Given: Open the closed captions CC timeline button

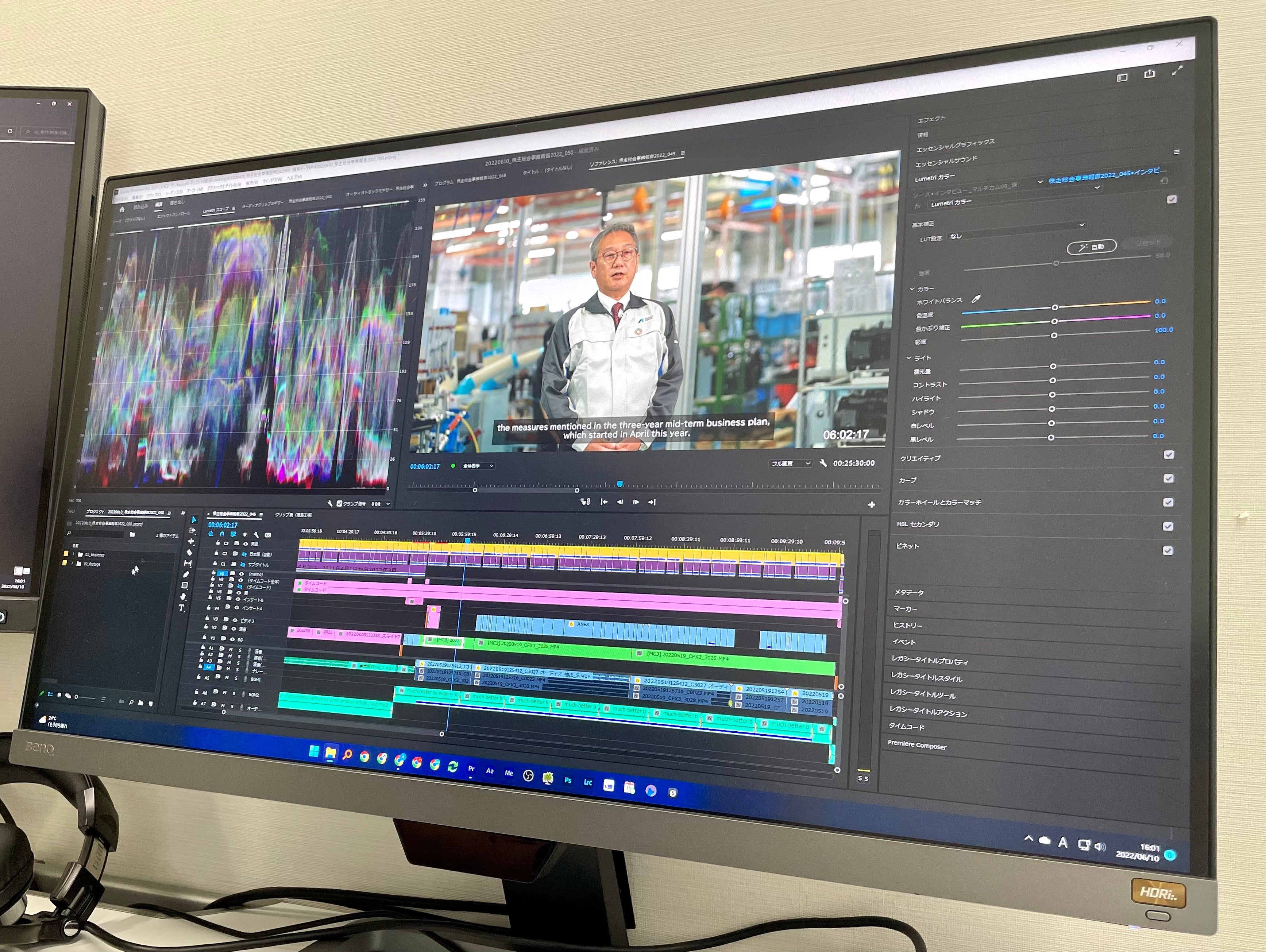Looking at the screenshot, I should click(x=268, y=535).
